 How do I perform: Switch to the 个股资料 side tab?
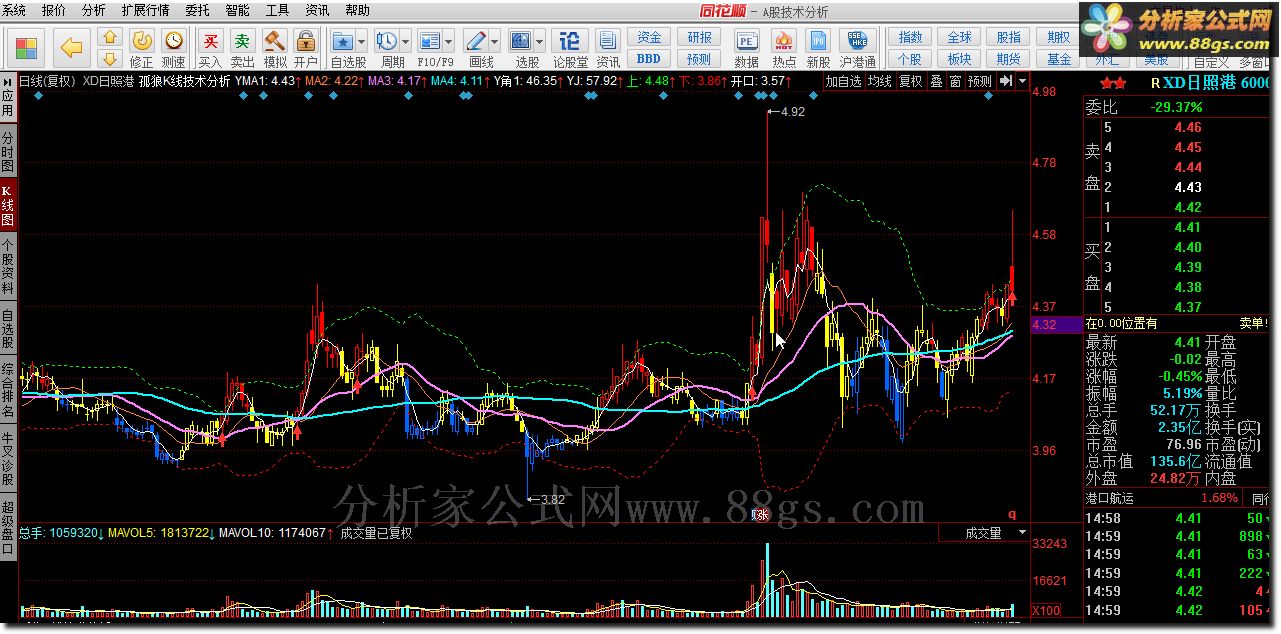(x=8, y=265)
